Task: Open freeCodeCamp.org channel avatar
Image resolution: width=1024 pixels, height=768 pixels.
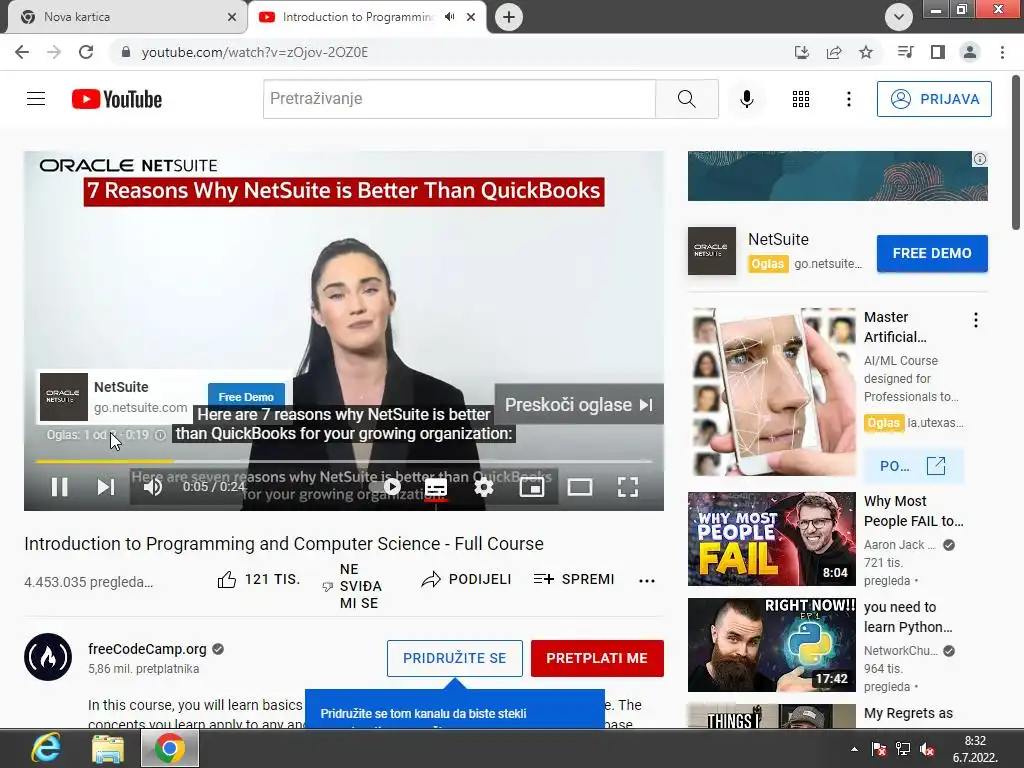Action: tap(48, 657)
